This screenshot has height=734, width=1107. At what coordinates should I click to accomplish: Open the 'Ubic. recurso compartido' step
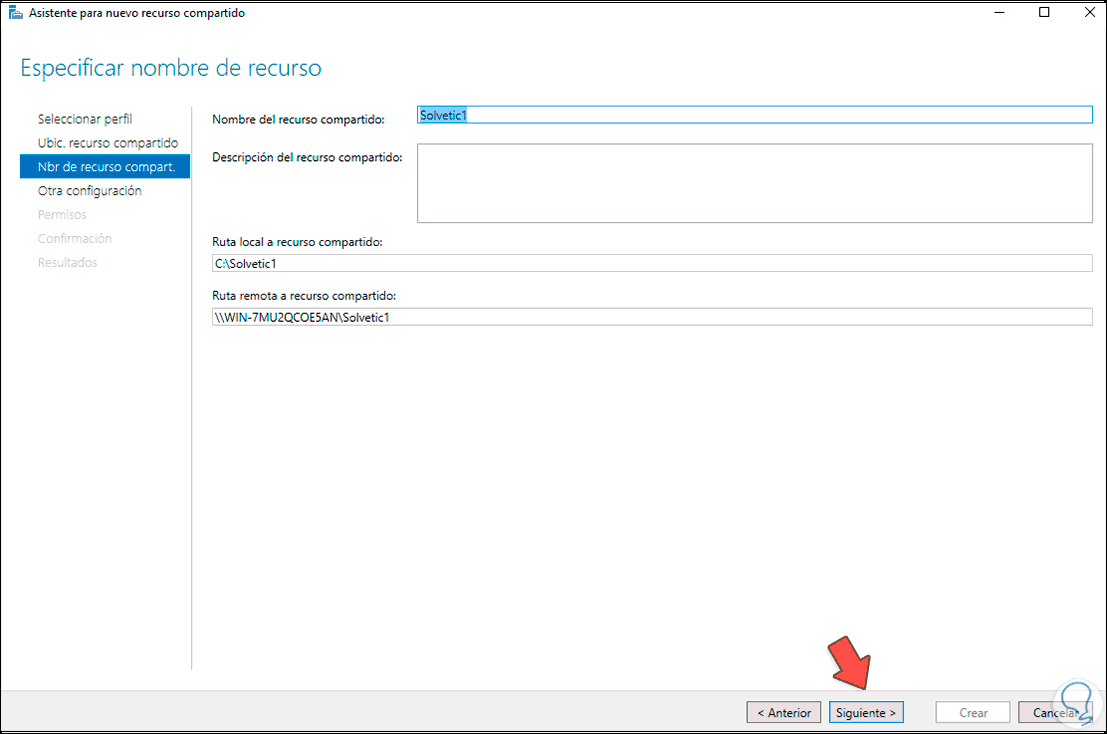[x=107, y=142]
